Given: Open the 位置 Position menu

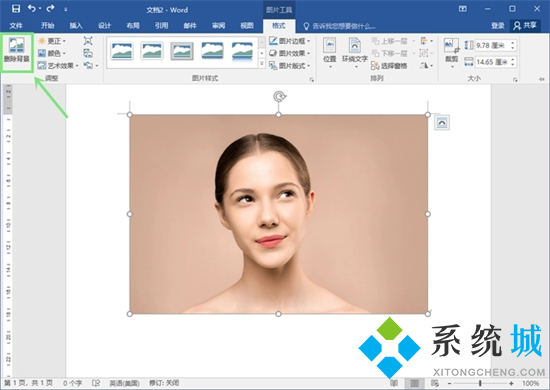Looking at the screenshot, I should pos(329,53).
